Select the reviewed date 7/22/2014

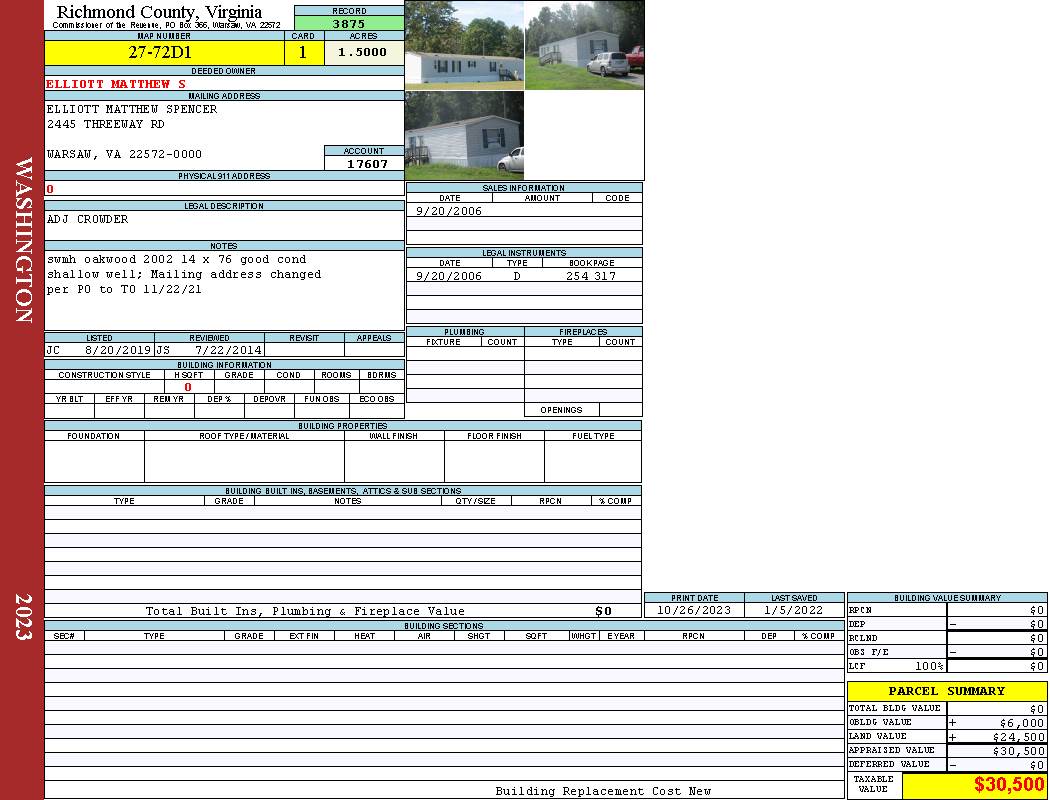pyautogui.click(x=228, y=350)
